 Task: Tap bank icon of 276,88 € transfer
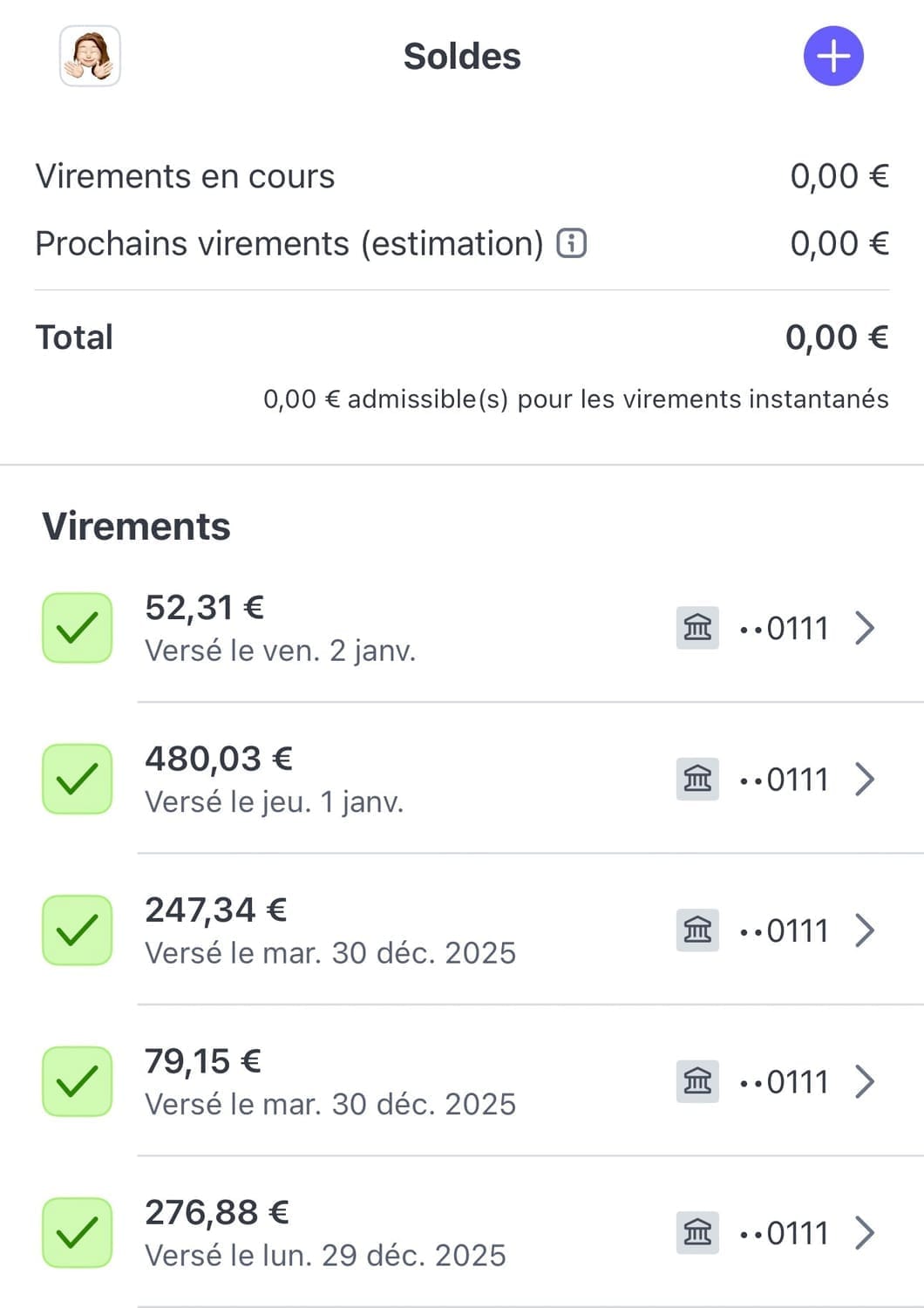tap(697, 1233)
